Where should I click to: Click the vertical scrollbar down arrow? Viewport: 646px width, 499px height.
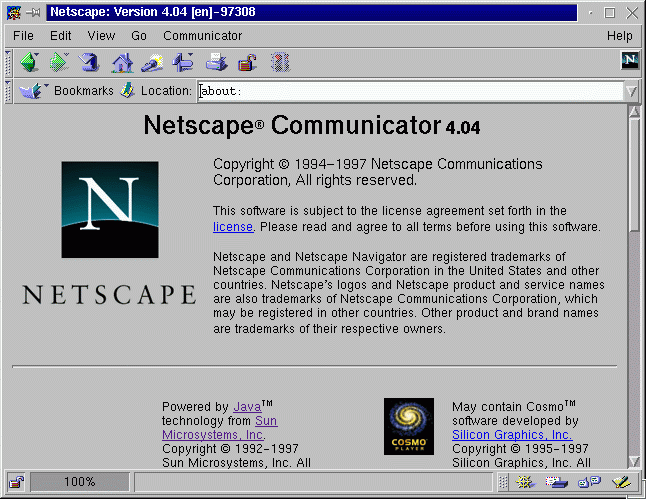coord(633,462)
